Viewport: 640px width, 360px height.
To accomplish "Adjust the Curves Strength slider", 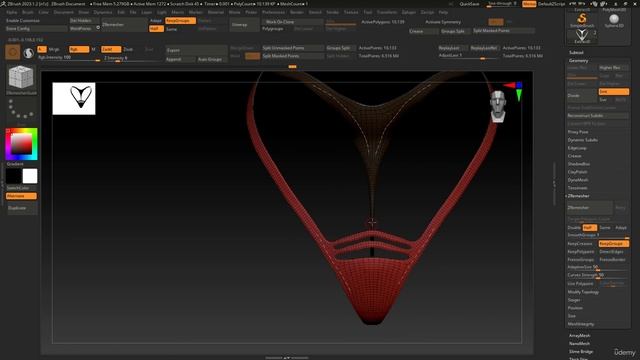I will pos(598,275).
